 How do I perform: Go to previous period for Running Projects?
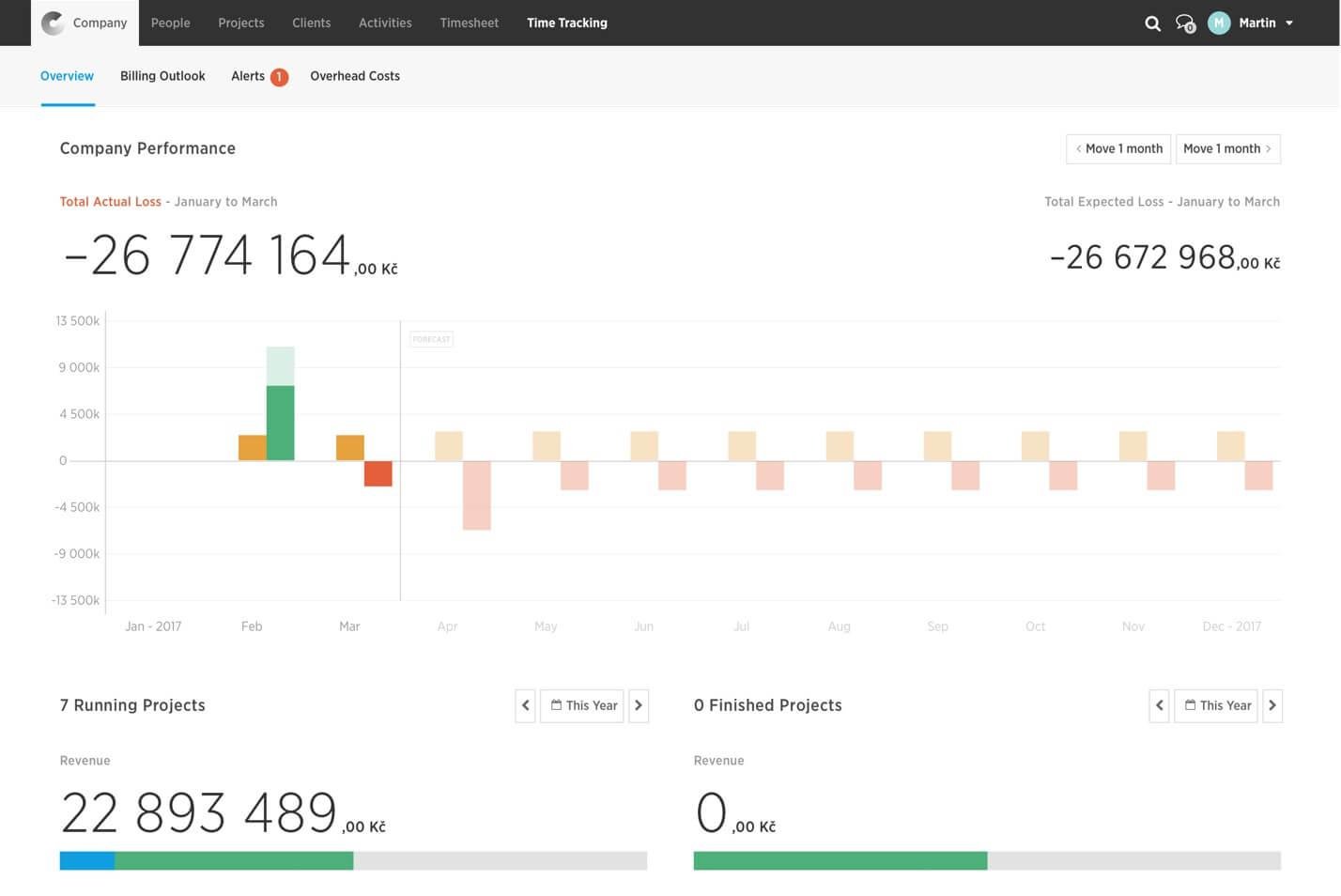[x=526, y=705]
